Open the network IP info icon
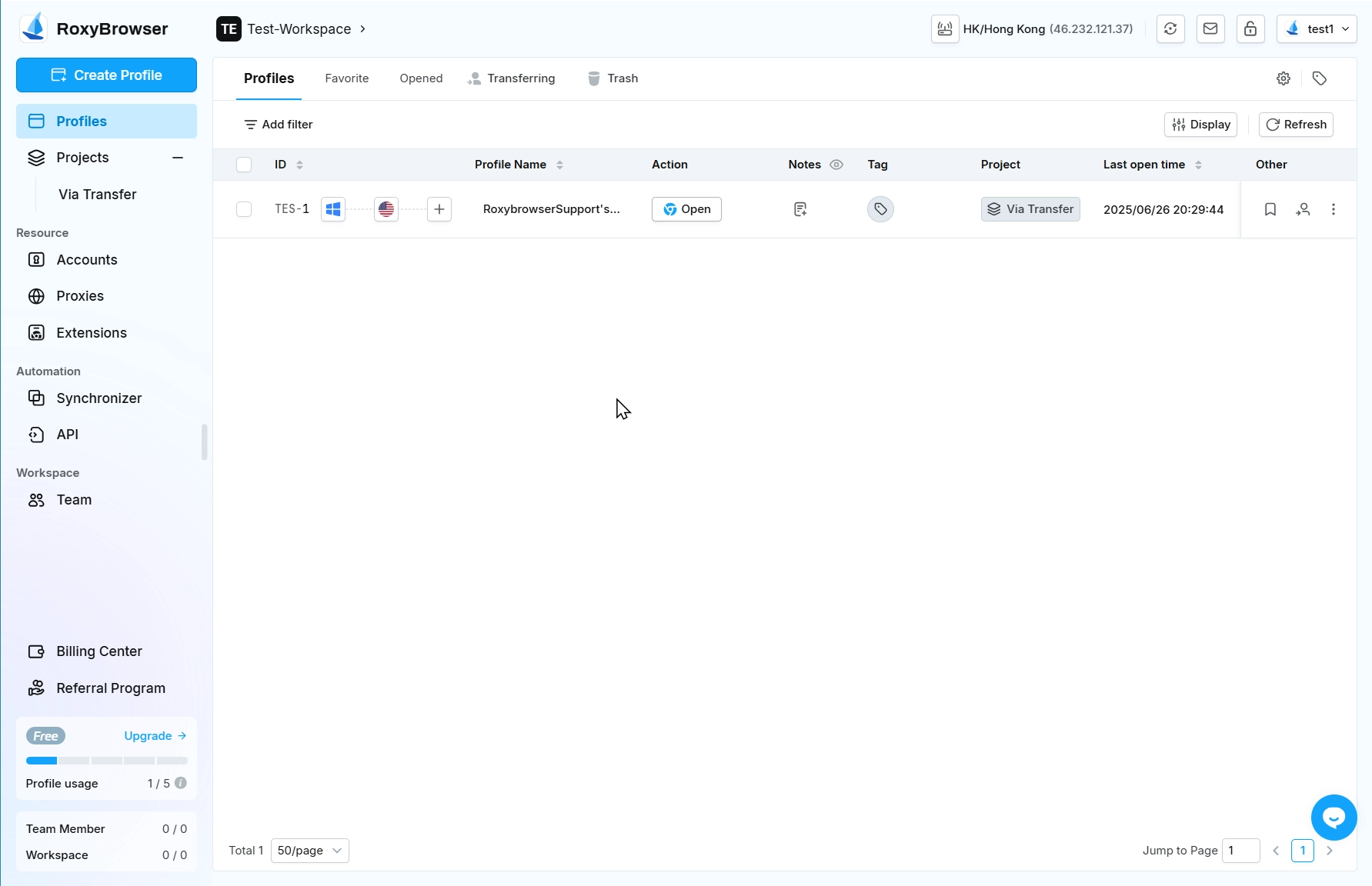Viewport: 1372px width, 886px height. coord(945,29)
